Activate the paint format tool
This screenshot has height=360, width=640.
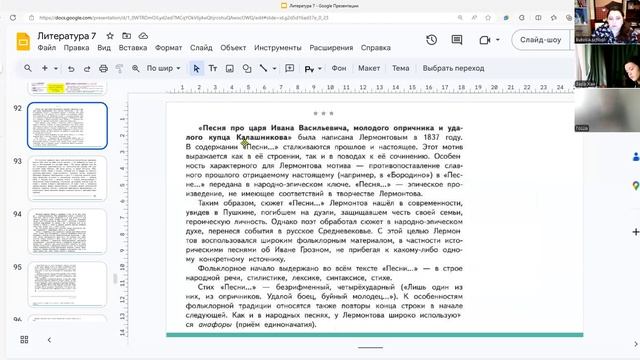coord(119,69)
